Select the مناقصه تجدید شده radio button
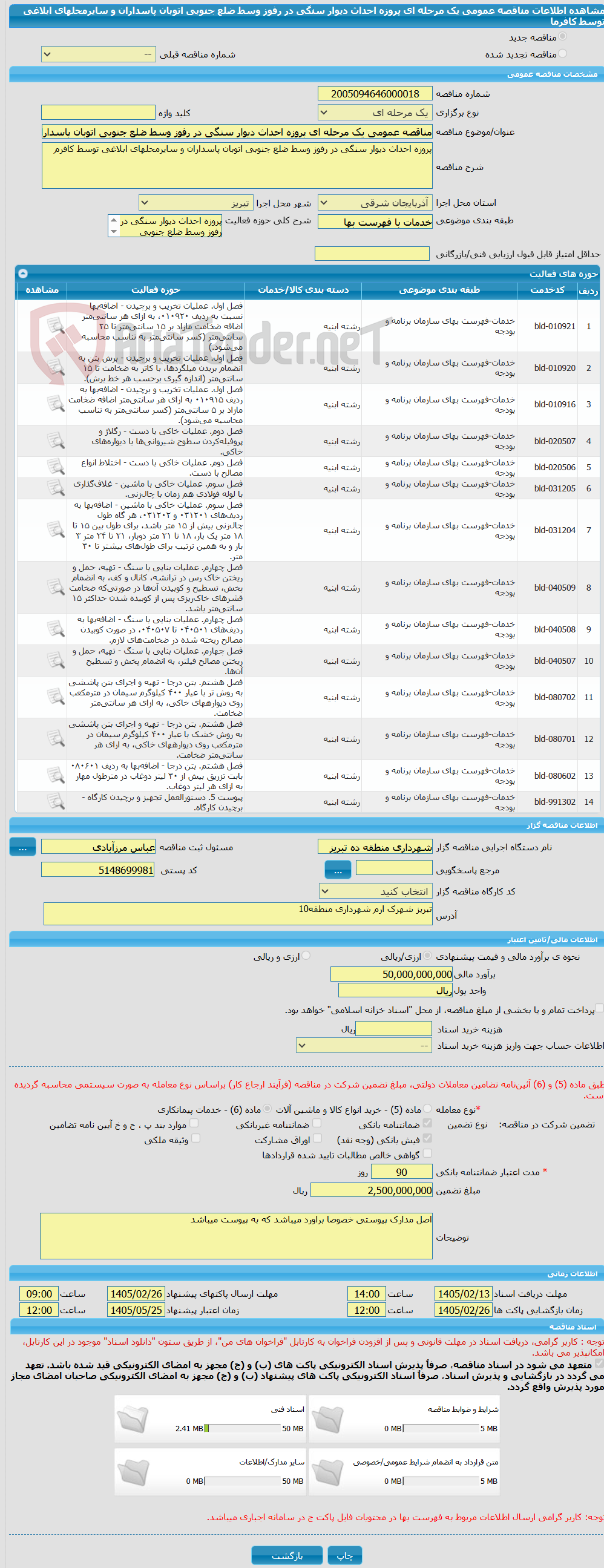 coord(563,54)
